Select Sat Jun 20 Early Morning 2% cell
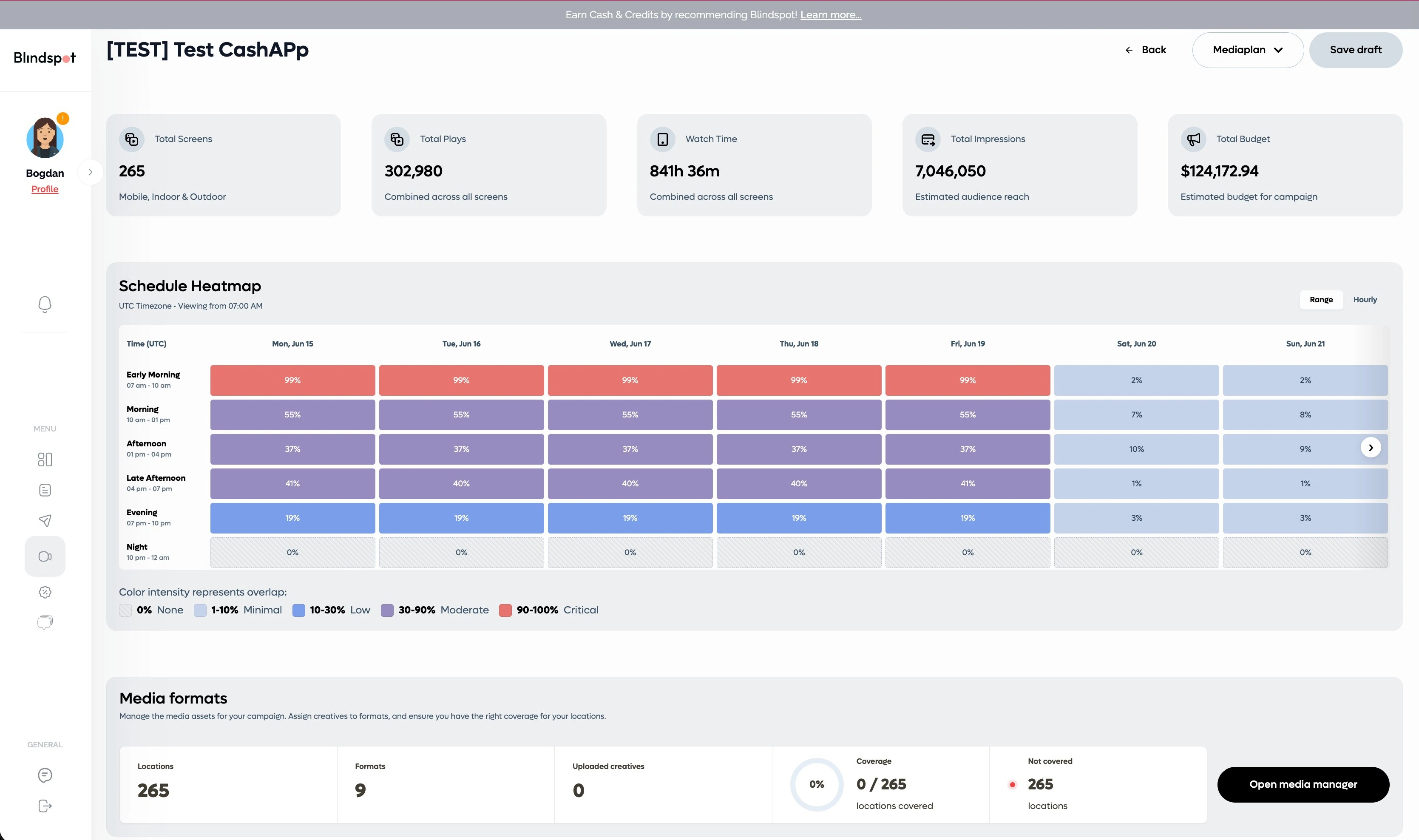 (x=1136, y=380)
